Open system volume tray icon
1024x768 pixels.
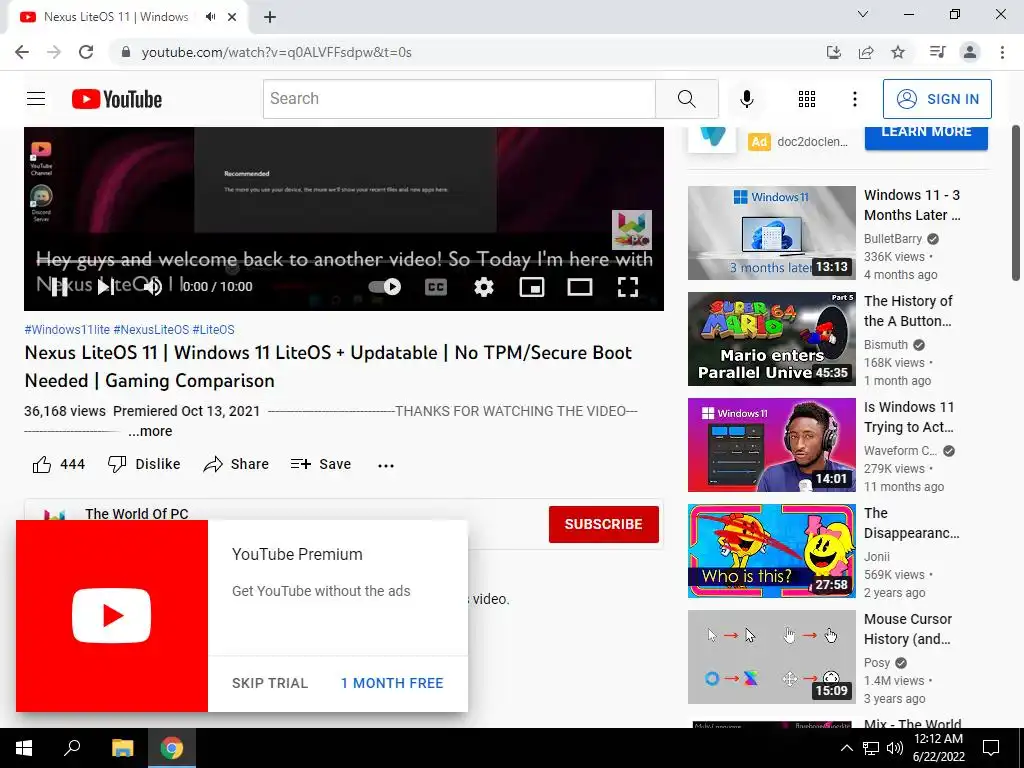(x=895, y=748)
